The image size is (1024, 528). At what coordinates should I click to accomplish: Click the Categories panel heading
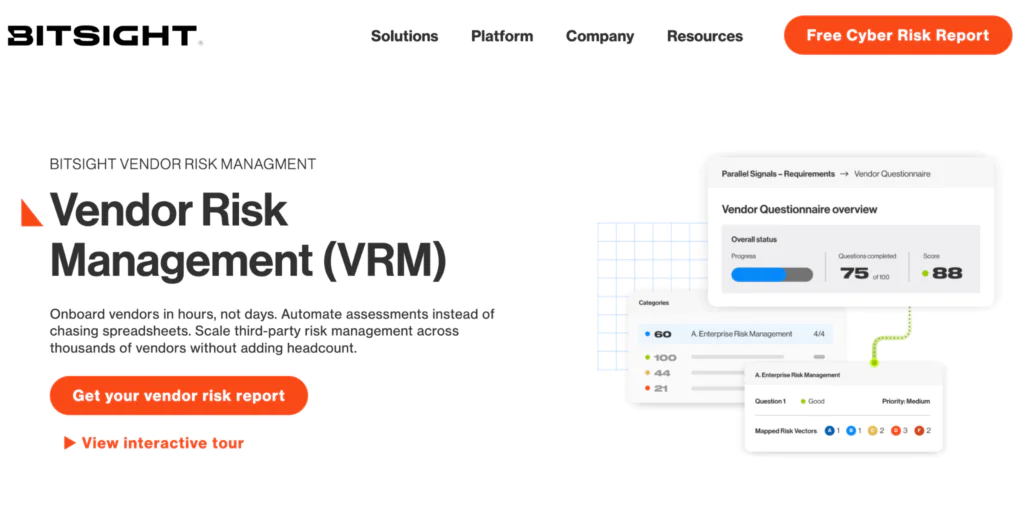653,303
